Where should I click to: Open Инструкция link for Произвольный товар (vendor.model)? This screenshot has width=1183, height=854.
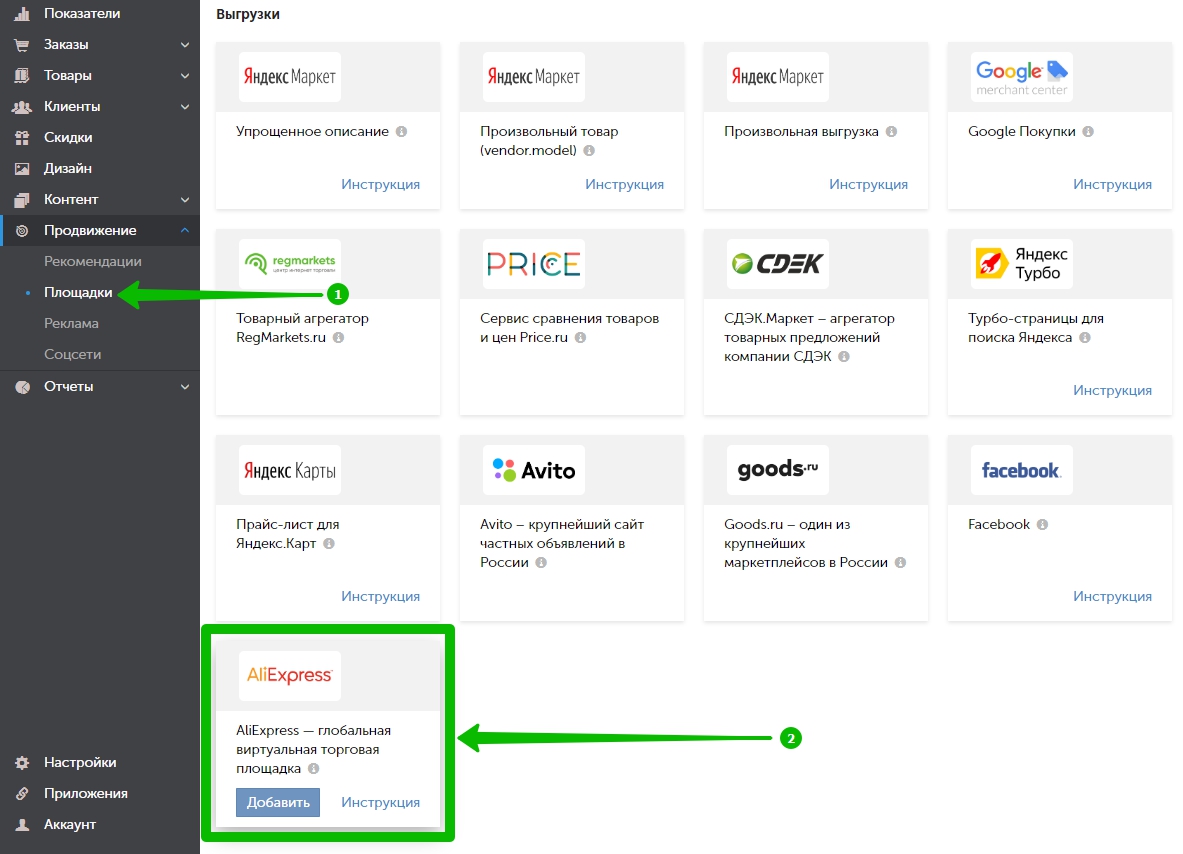click(624, 184)
